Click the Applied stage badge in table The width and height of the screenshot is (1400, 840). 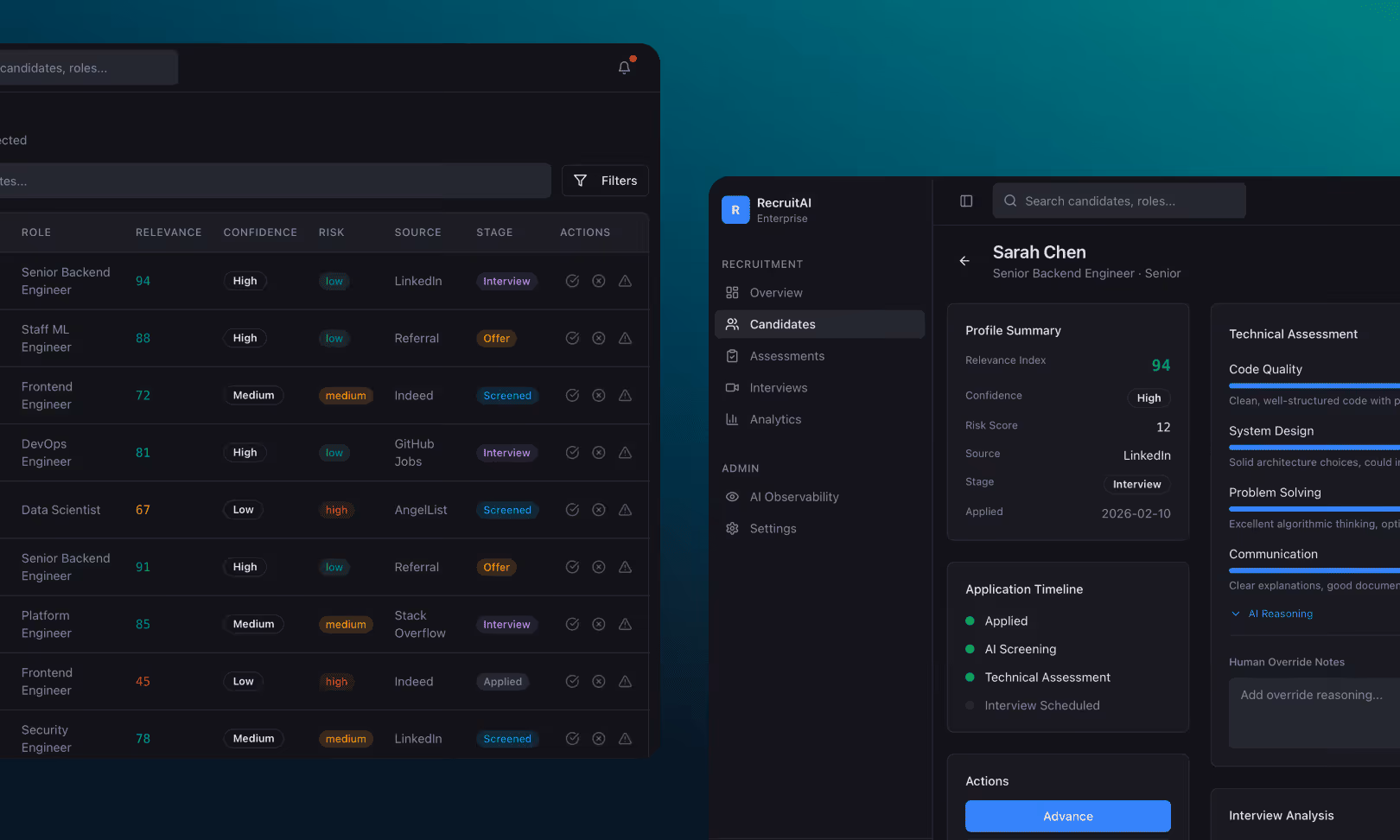pos(503,681)
